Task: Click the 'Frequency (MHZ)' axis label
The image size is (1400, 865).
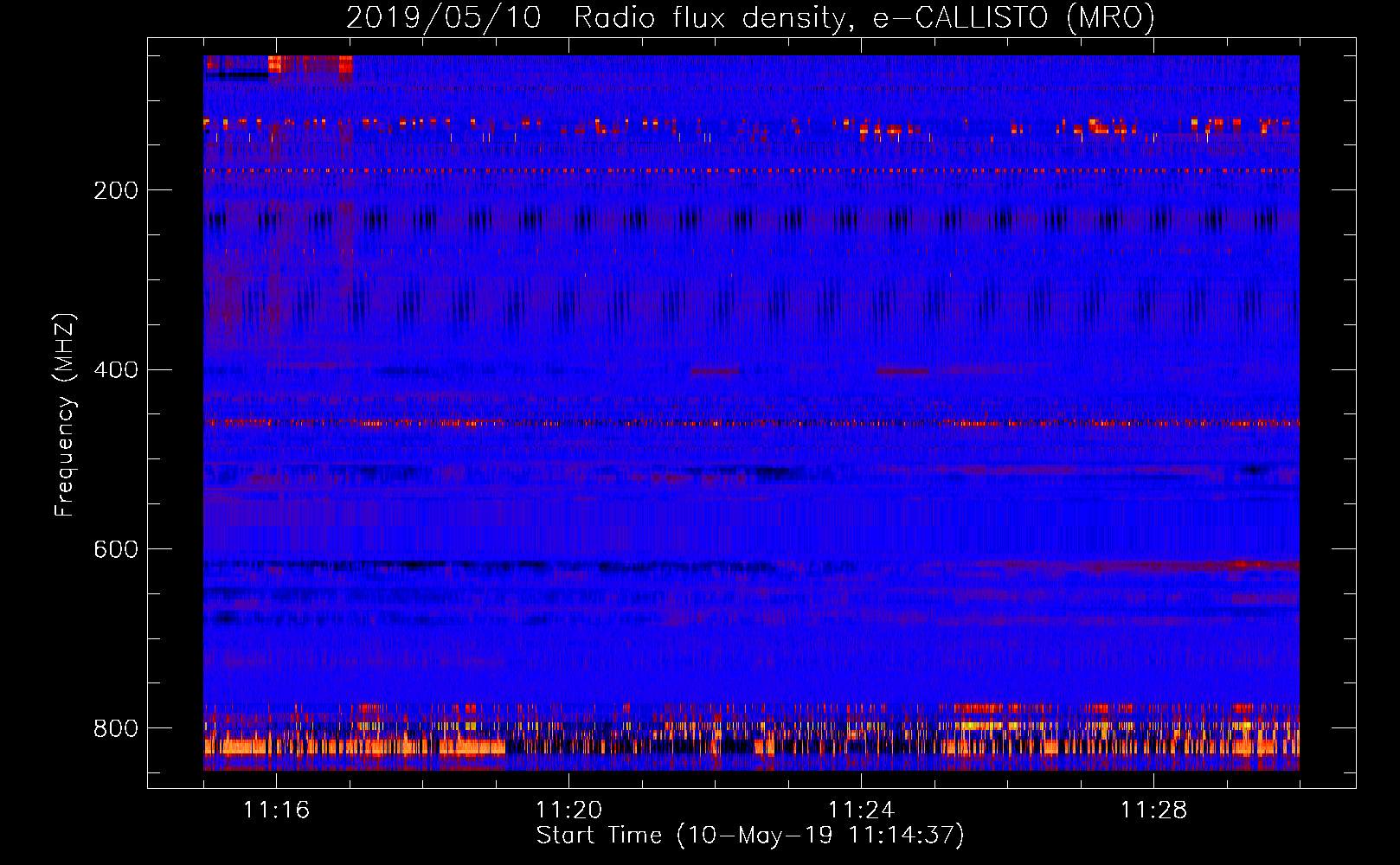Action: coord(65,414)
